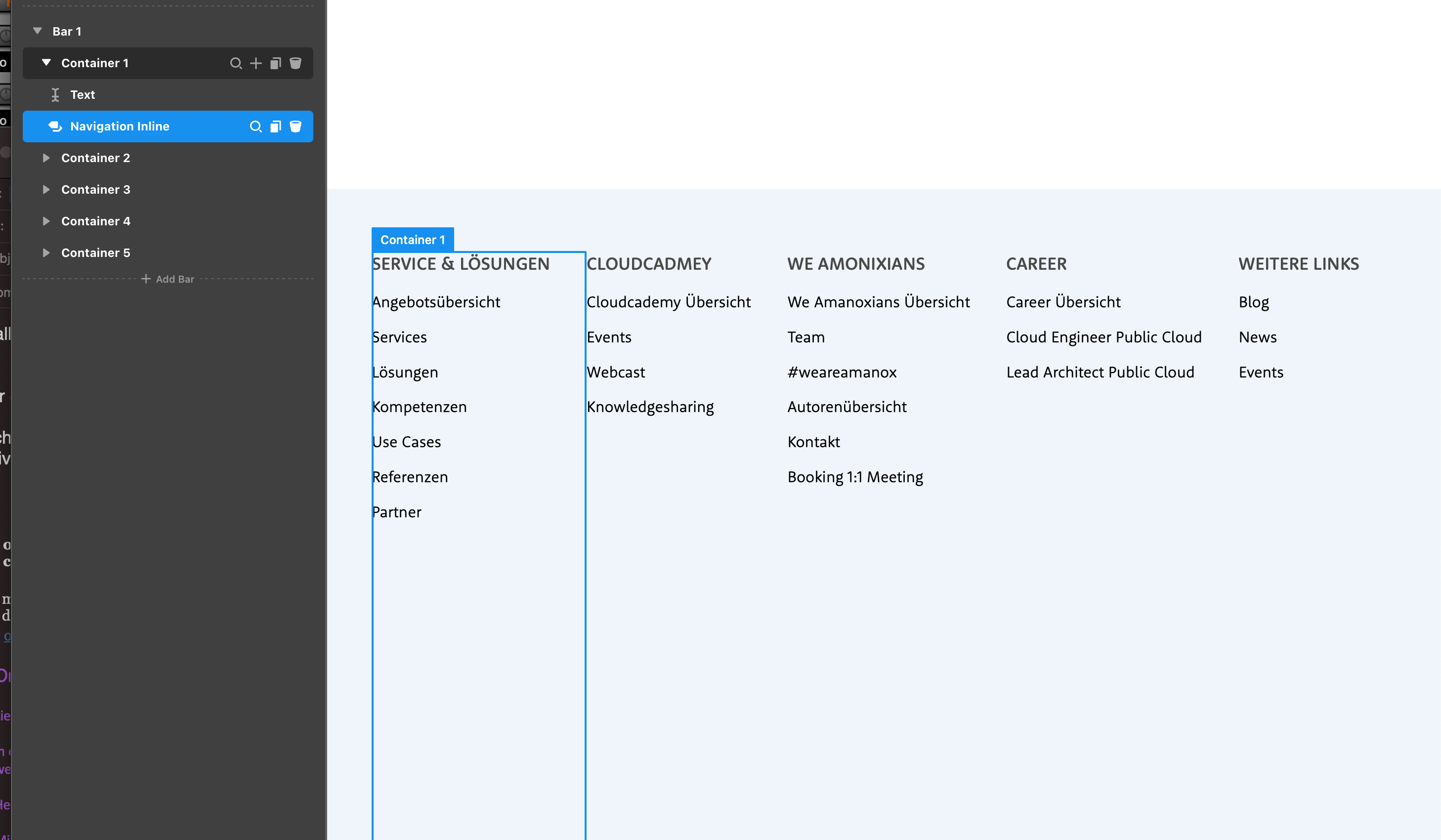Delete the Navigation Inline element
This screenshot has width=1441, height=840.
pyautogui.click(x=296, y=126)
